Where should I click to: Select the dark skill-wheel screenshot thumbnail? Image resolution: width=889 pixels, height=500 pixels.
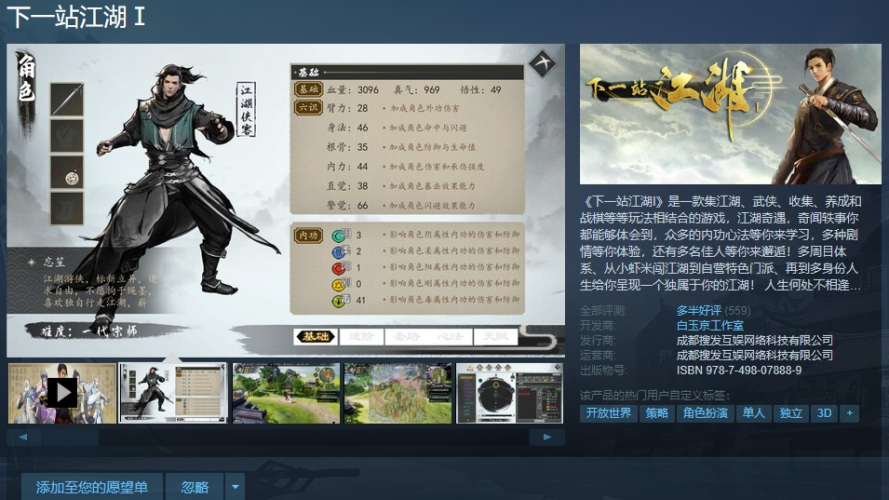click(x=509, y=393)
